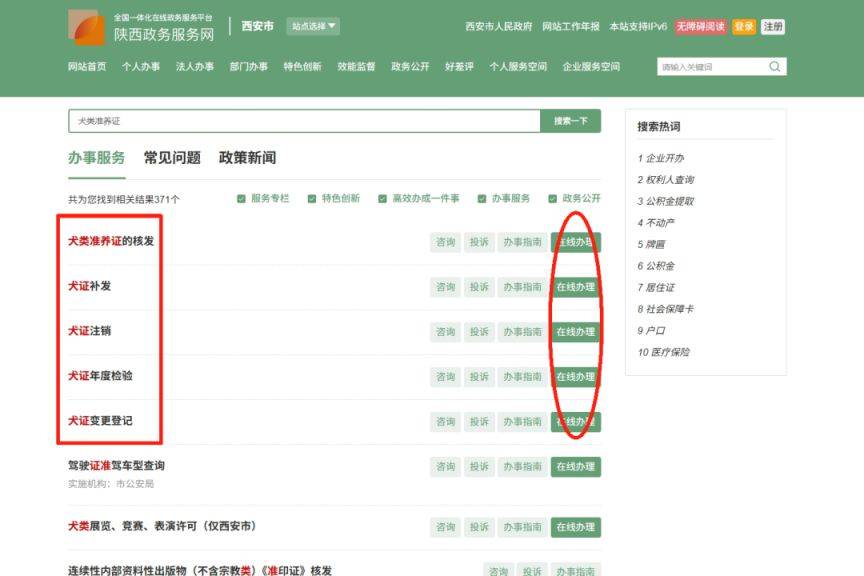The height and width of the screenshot is (576, 864).
Task: Open 办事指南 for 犬证注销
Action: click(x=521, y=332)
